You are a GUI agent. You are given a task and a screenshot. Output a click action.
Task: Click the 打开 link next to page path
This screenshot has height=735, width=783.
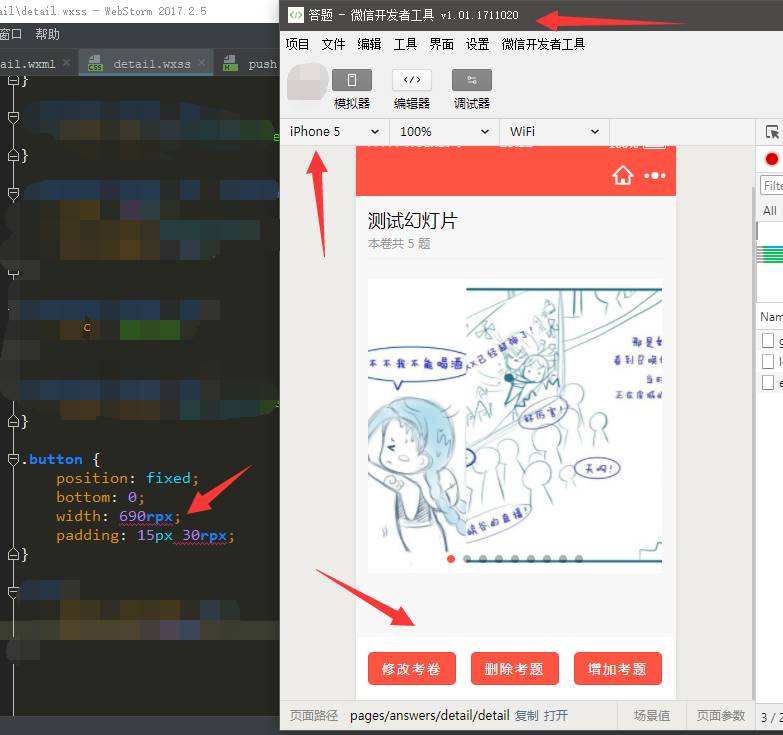556,715
